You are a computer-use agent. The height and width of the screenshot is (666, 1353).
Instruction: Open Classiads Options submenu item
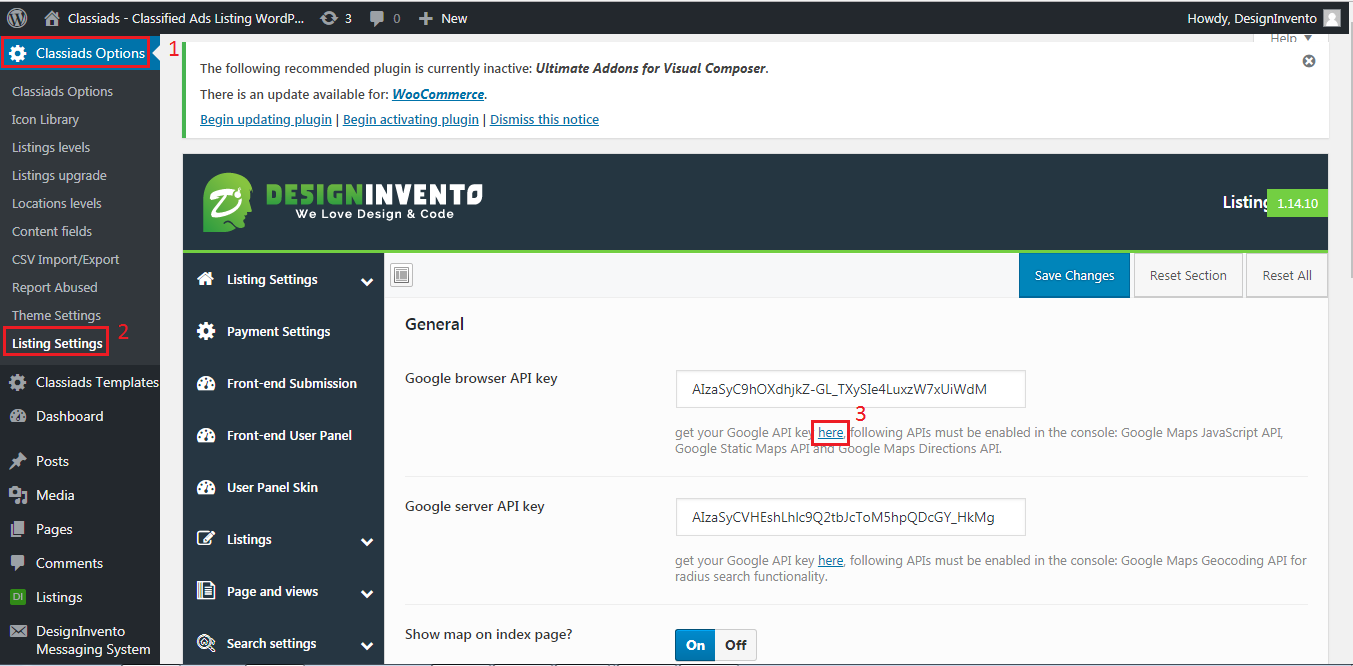[x=62, y=91]
